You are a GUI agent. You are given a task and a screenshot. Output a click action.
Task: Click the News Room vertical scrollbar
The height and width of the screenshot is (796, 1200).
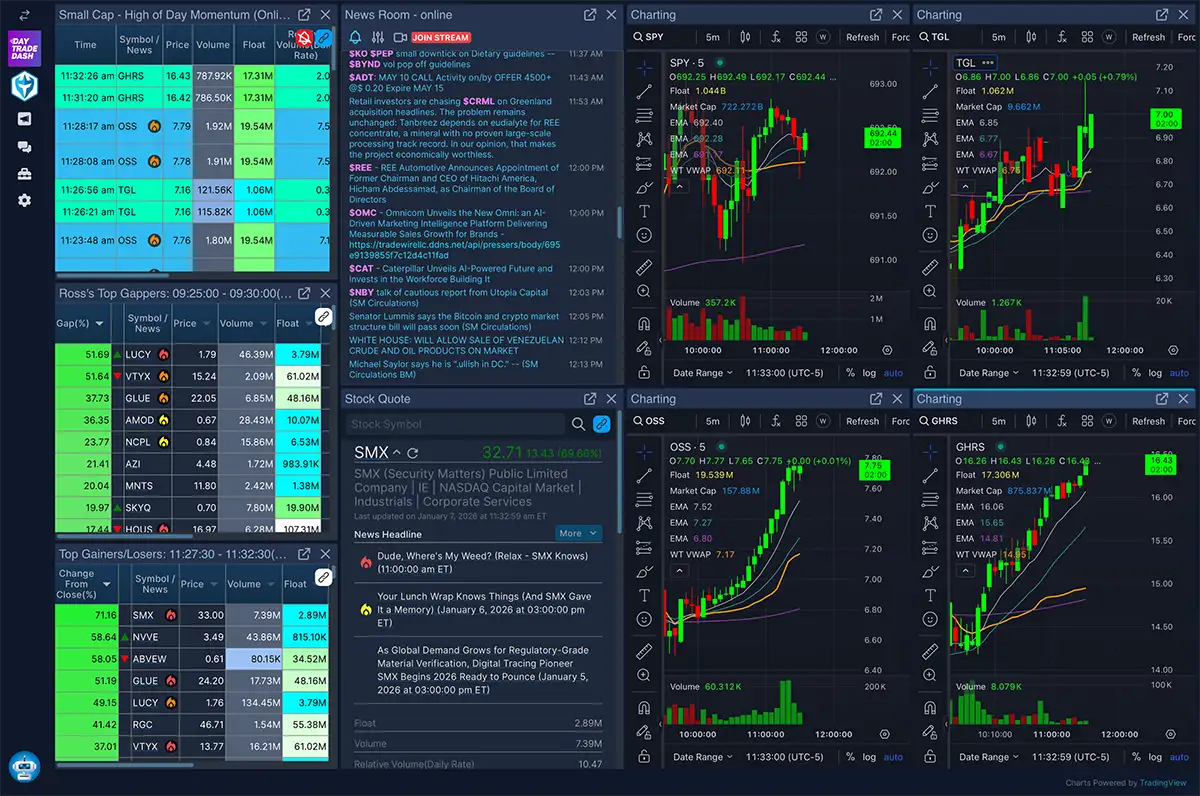pyautogui.click(x=620, y=220)
